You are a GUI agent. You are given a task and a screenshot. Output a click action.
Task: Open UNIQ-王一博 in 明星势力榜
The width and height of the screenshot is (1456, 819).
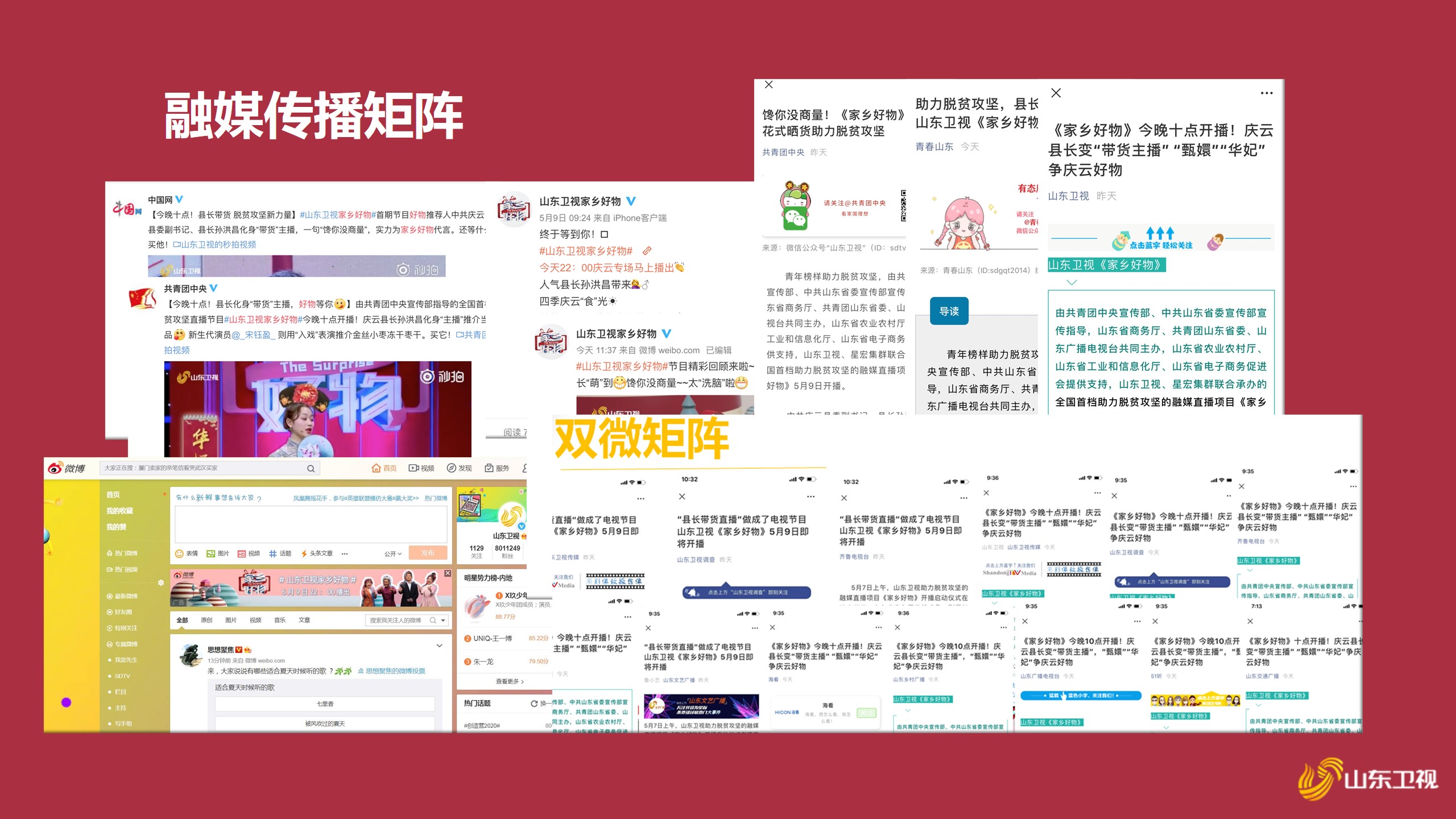tap(493, 638)
